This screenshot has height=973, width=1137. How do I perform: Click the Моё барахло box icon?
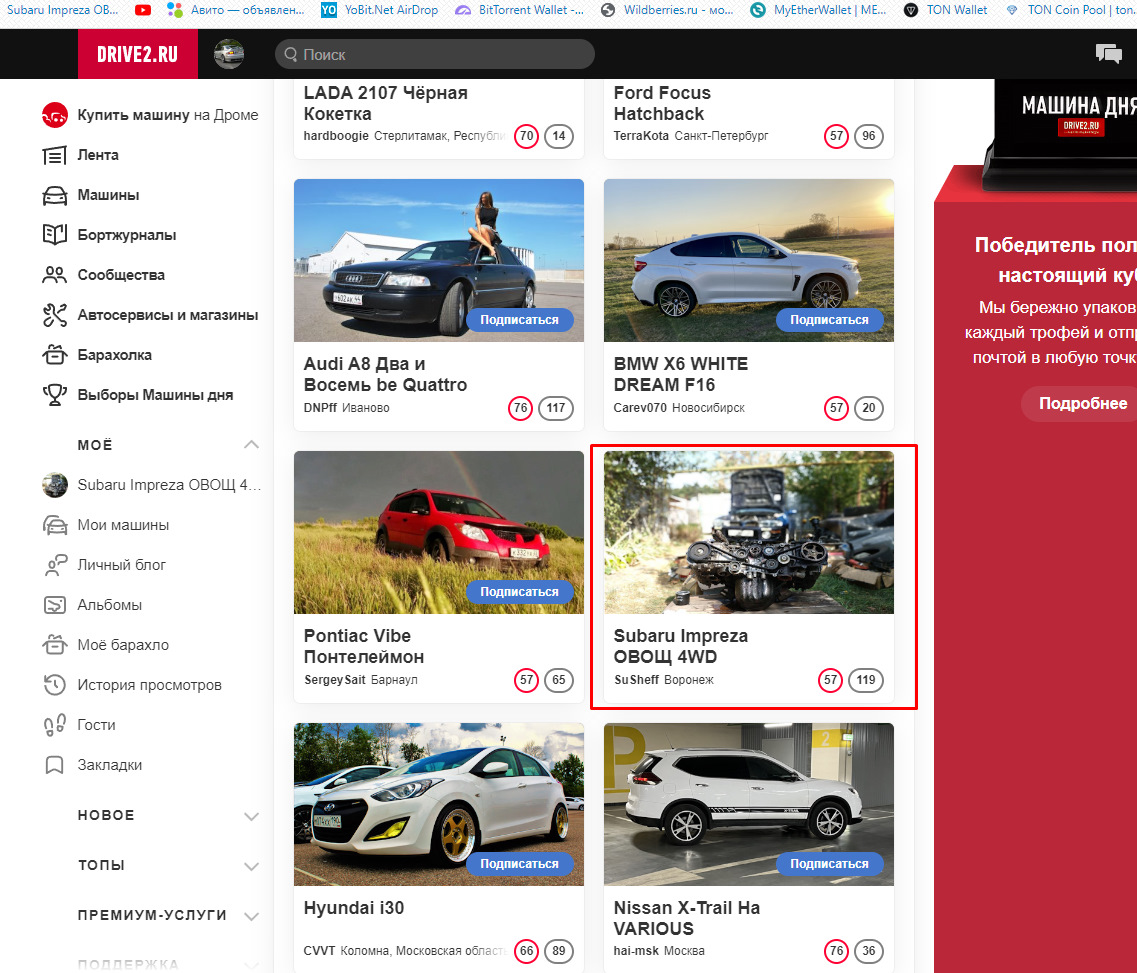(x=54, y=645)
